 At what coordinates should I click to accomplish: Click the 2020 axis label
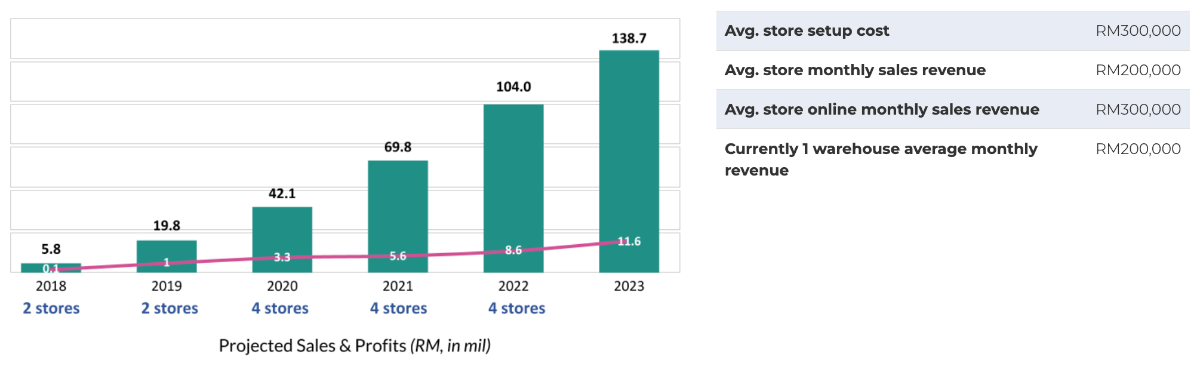(282, 286)
